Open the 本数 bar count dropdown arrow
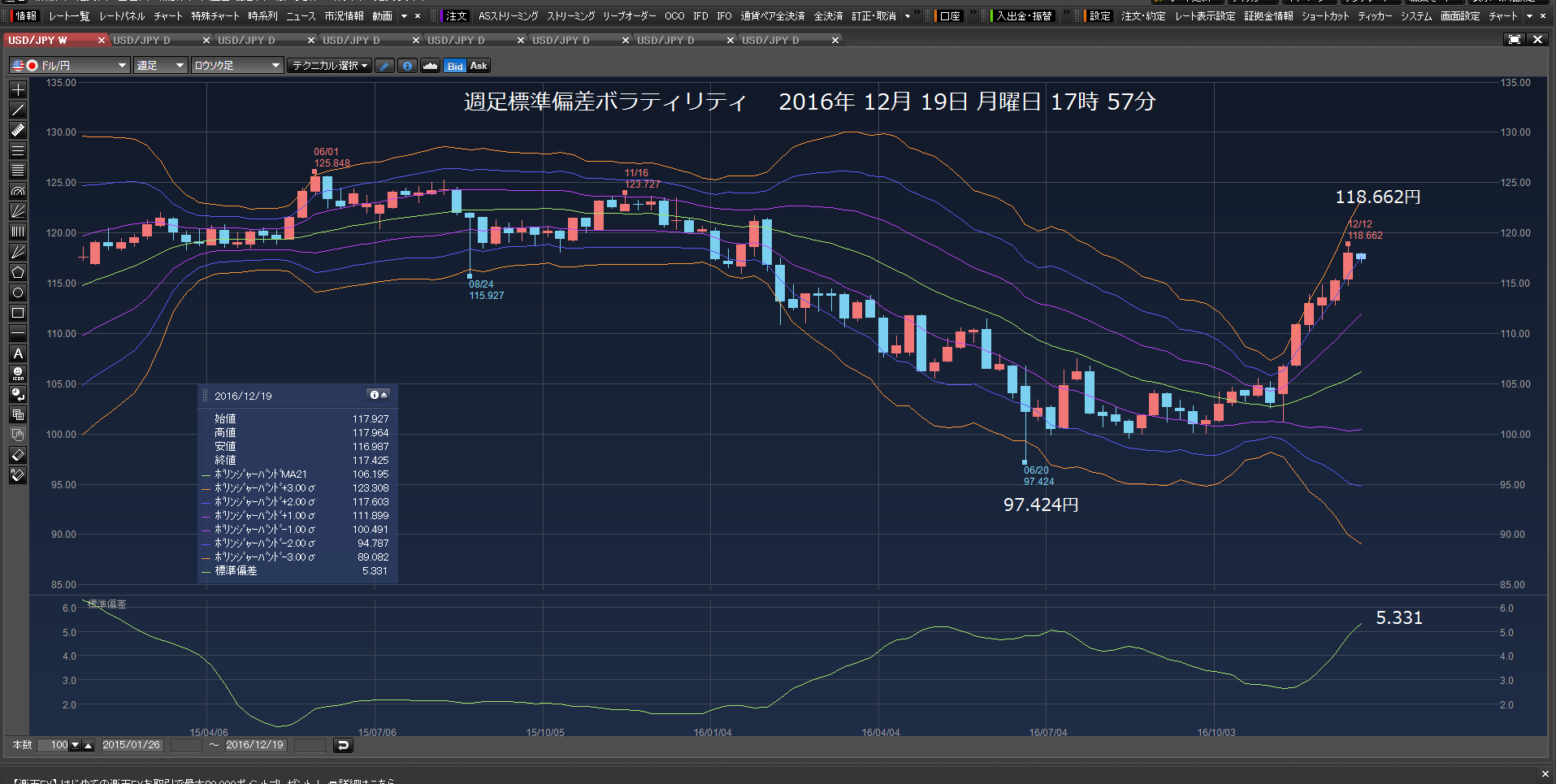 [76, 745]
